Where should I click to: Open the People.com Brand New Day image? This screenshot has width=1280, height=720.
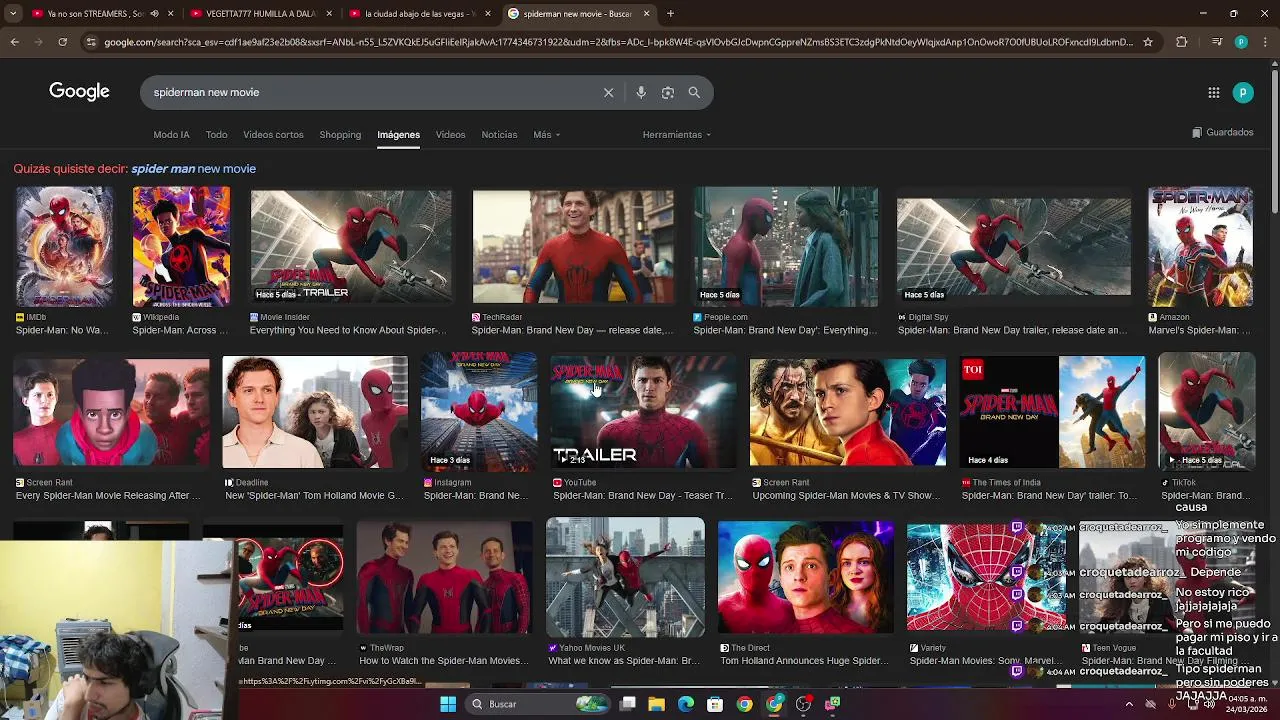tap(786, 246)
